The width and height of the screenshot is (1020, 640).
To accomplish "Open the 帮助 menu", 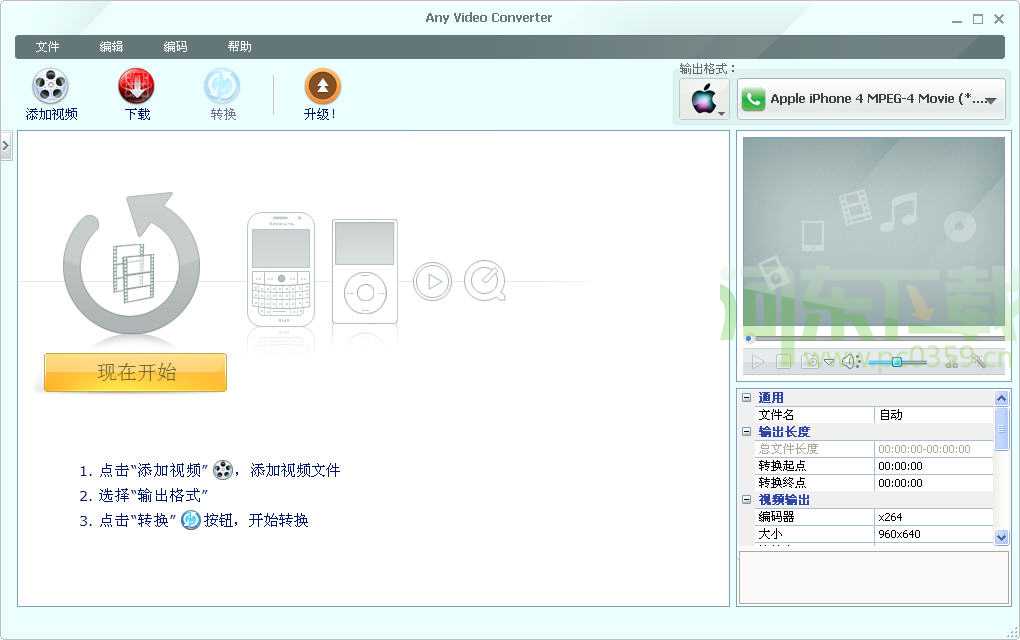I will tap(239, 46).
